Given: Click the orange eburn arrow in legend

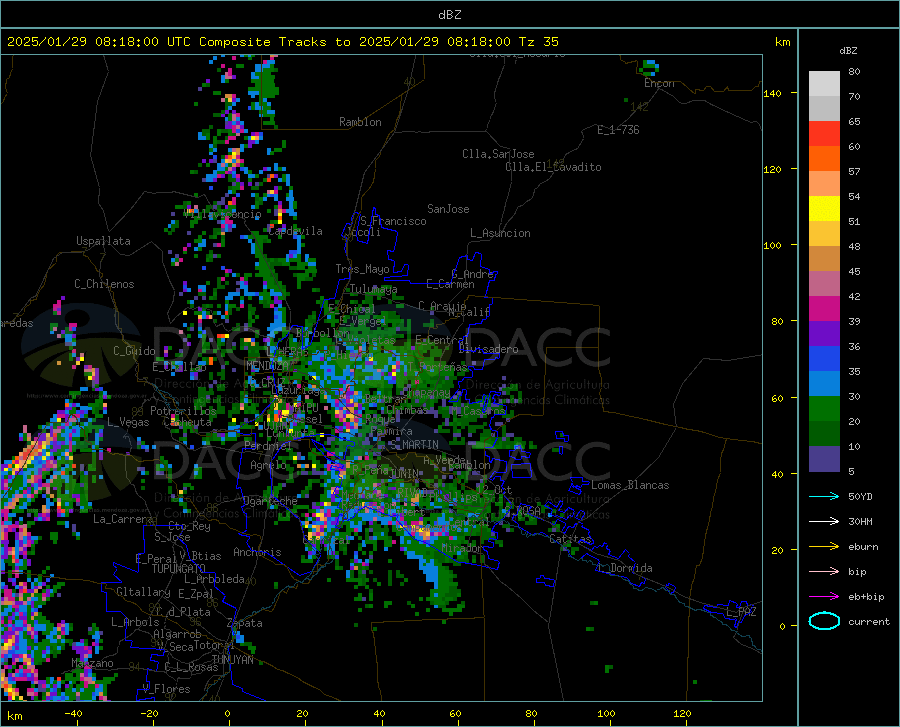Looking at the screenshot, I should click(x=824, y=546).
